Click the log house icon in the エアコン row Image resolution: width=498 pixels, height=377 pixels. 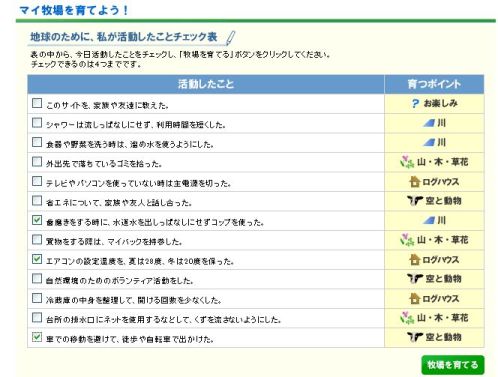point(414,260)
